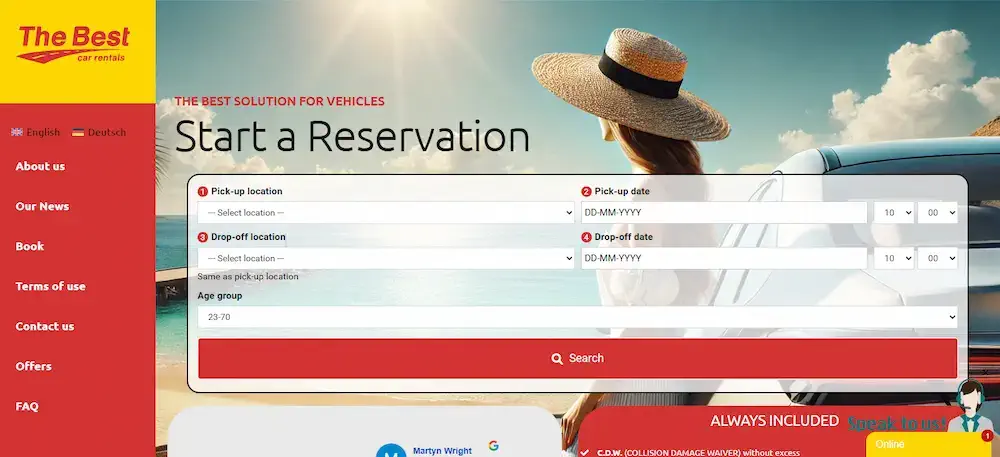Click the Drop-off date input field

724,258
